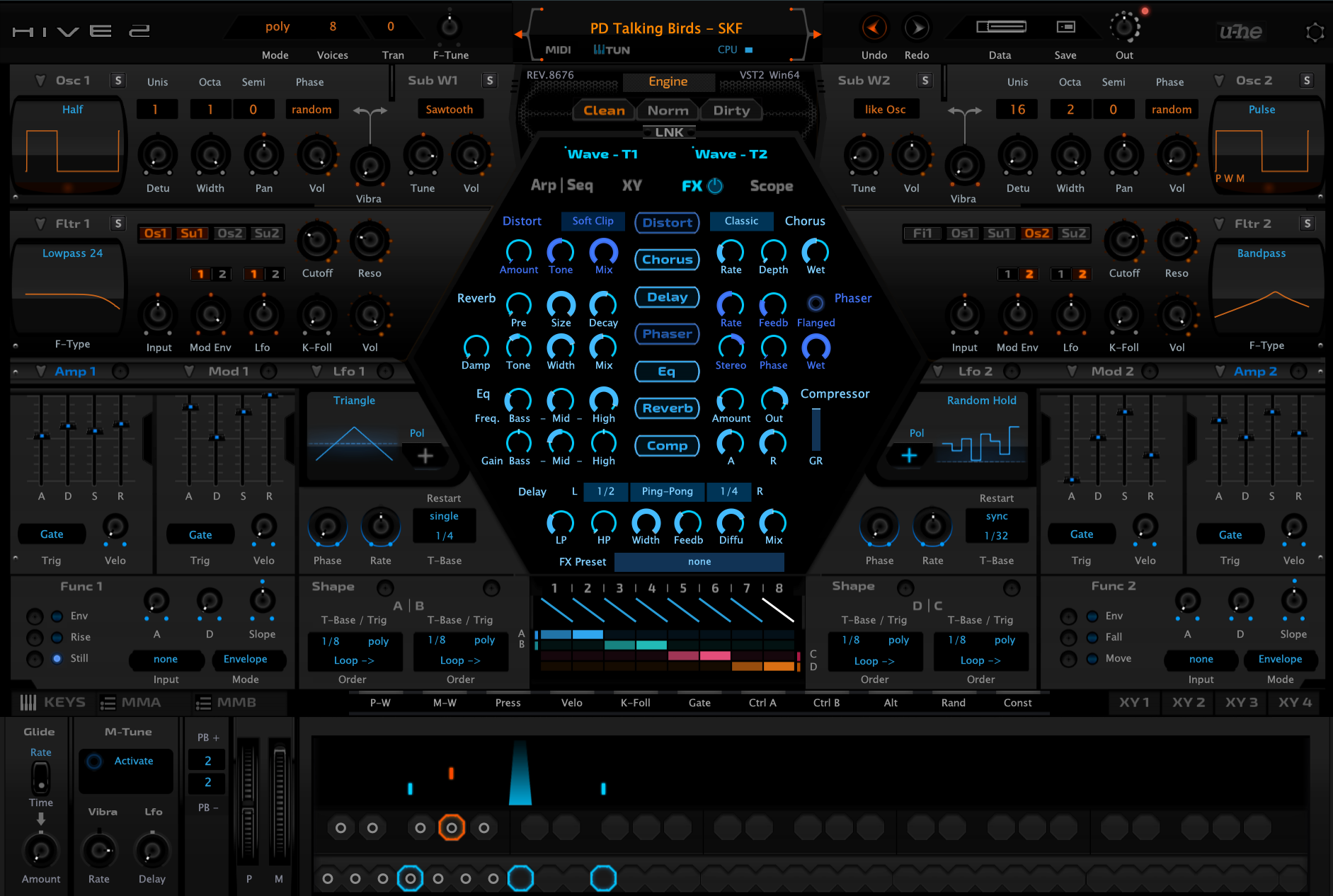Screen dimensions: 1333x896
Task: Toggle Su2 input on Fltr 1
Action: (x=266, y=233)
